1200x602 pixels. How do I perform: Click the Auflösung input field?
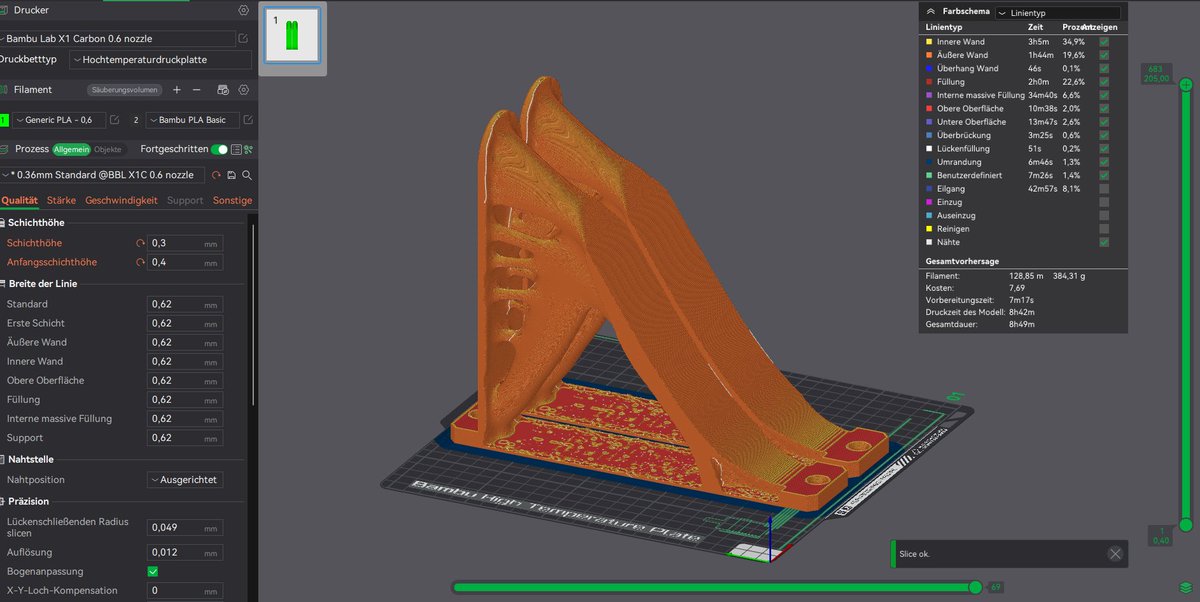(x=185, y=552)
